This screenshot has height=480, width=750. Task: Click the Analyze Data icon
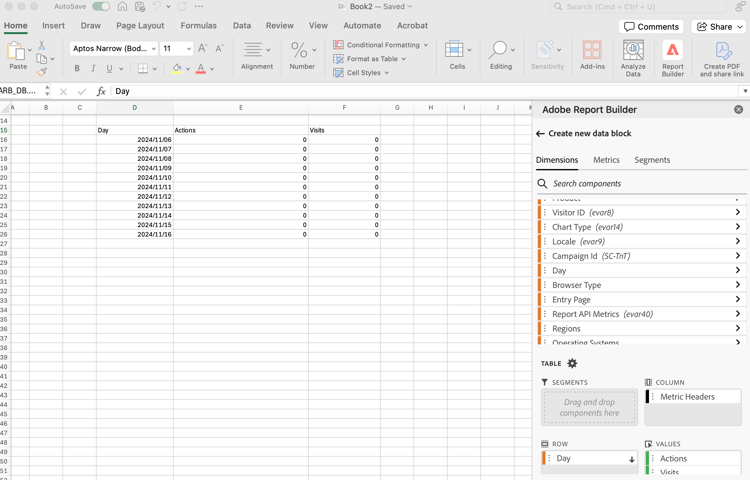click(x=633, y=50)
